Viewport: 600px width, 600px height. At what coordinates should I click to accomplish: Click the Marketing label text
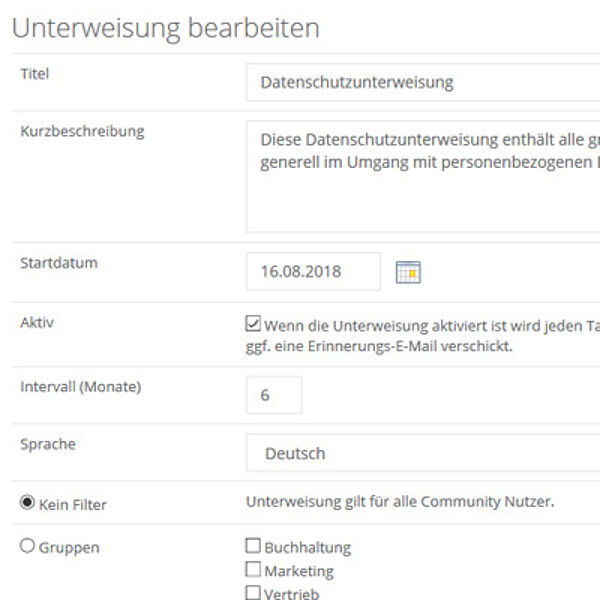click(x=299, y=571)
